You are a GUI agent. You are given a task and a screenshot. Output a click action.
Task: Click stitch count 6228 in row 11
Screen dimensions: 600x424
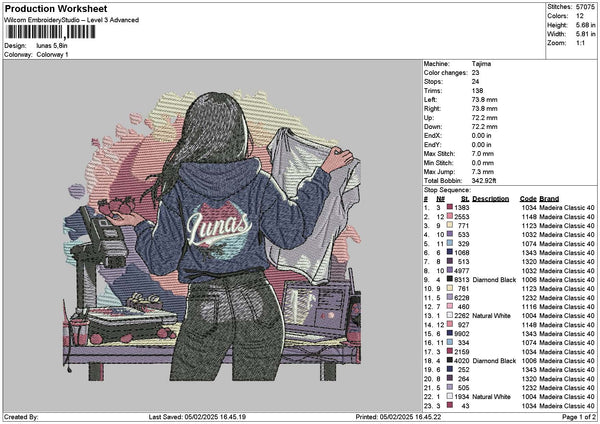[x=462, y=298]
